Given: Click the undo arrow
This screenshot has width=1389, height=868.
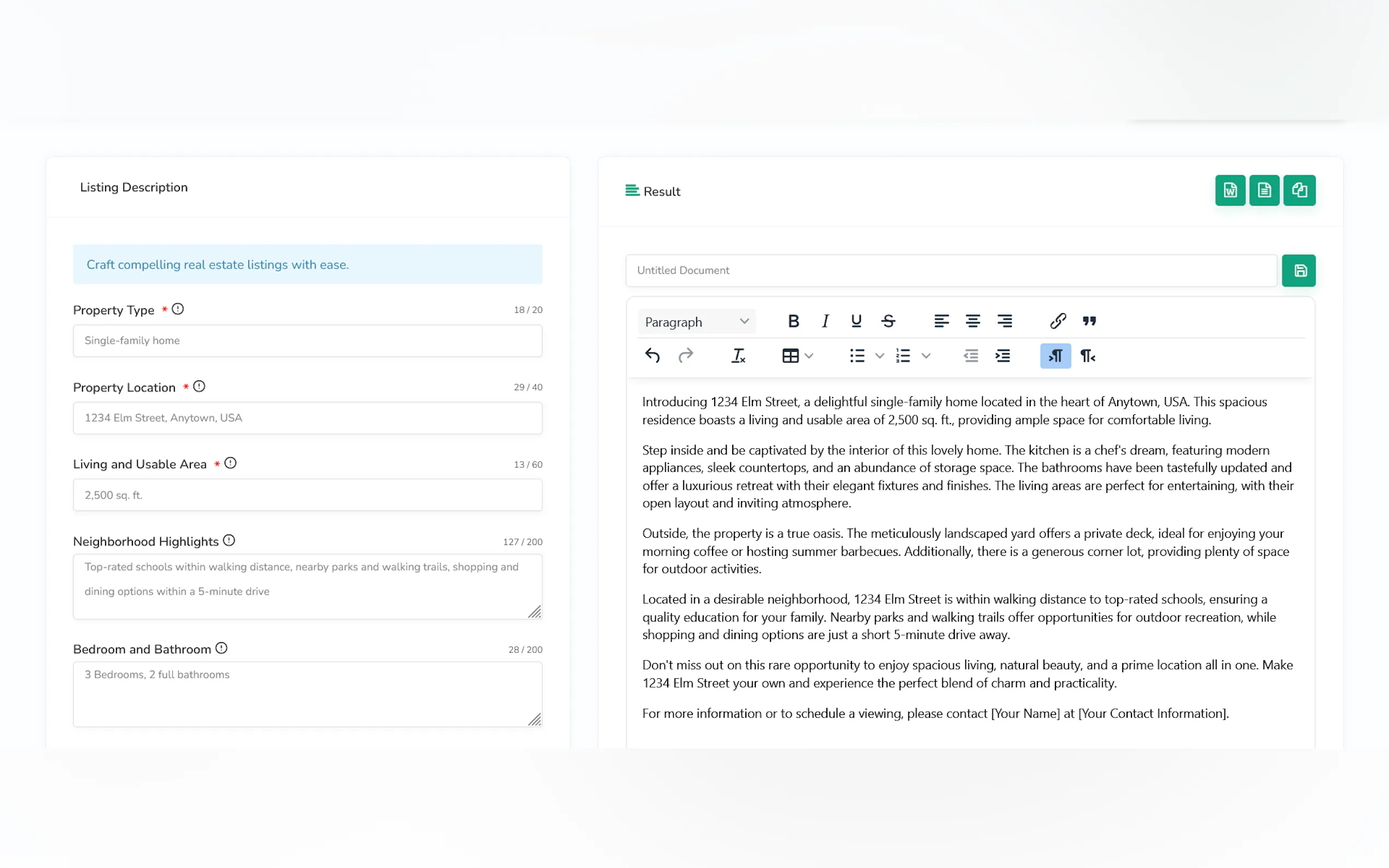Looking at the screenshot, I should pos(652,356).
